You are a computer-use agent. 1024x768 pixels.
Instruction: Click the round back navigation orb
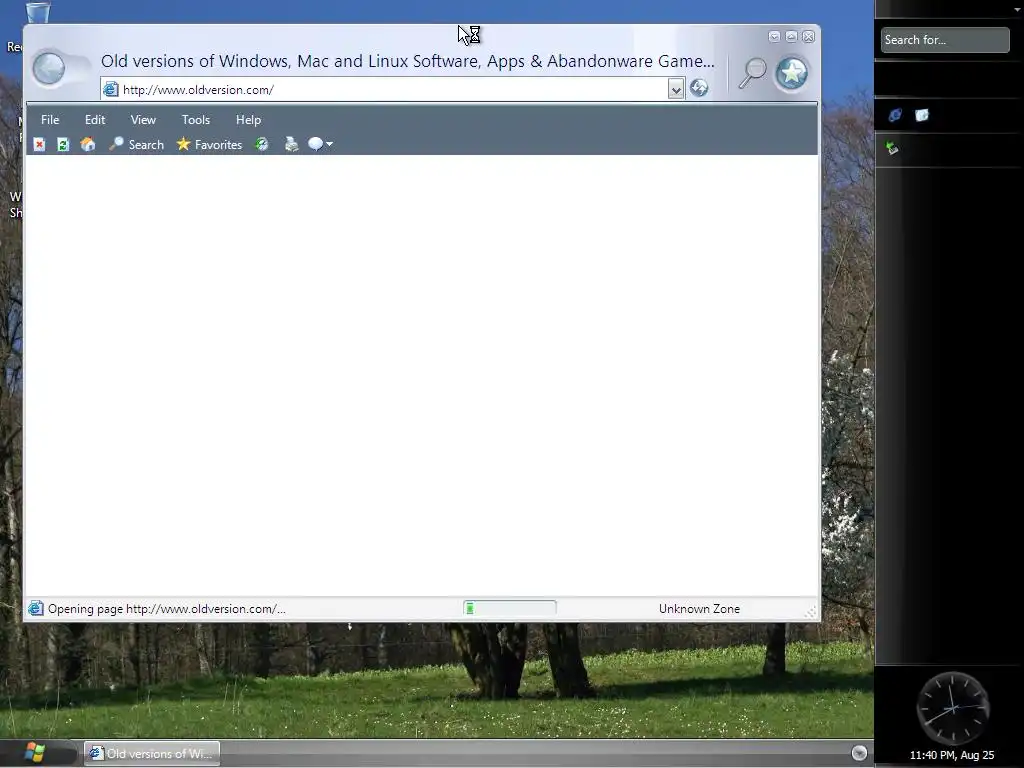pos(49,68)
